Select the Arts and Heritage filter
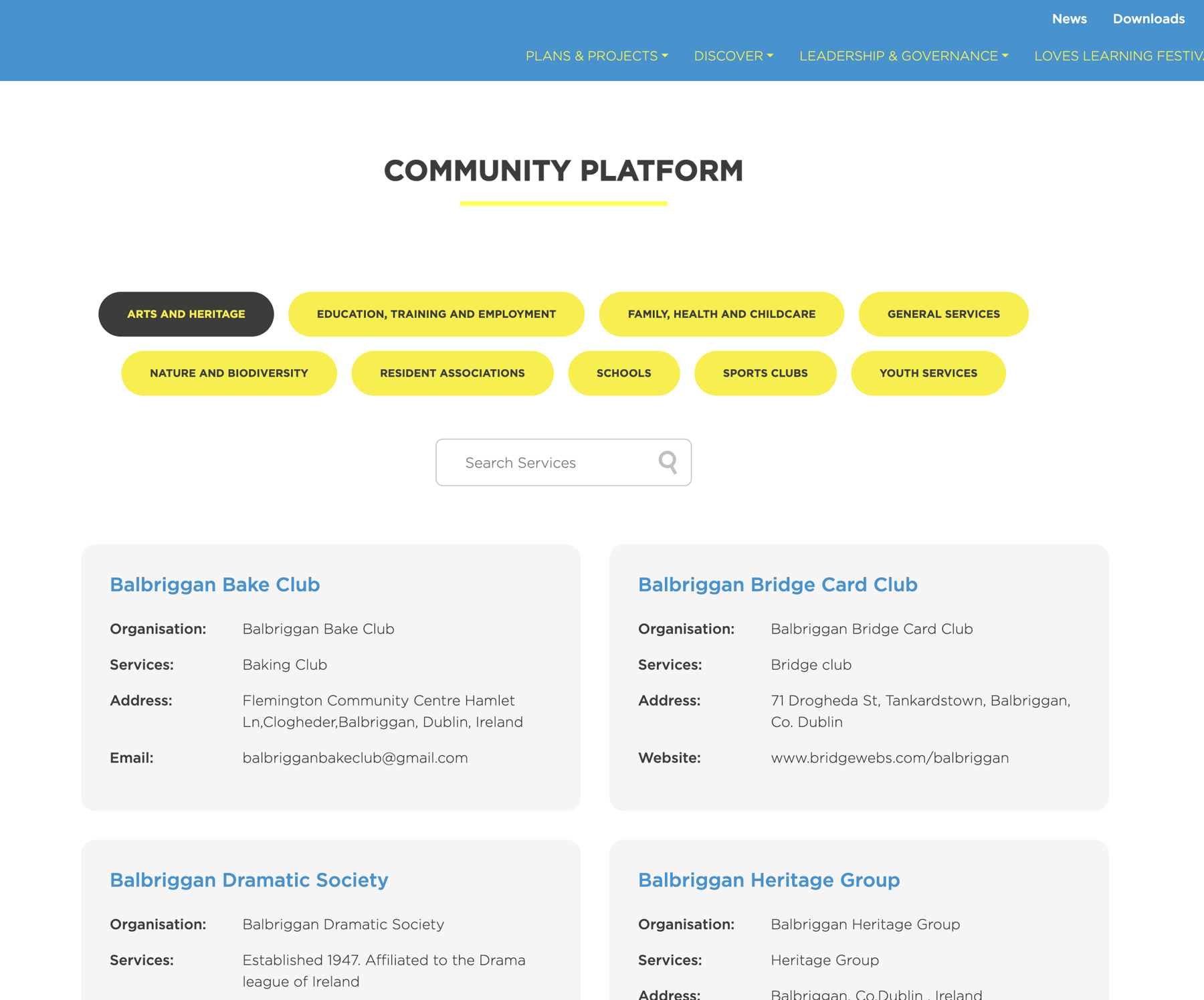Image resolution: width=1204 pixels, height=1000 pixels. coord(186,314)
